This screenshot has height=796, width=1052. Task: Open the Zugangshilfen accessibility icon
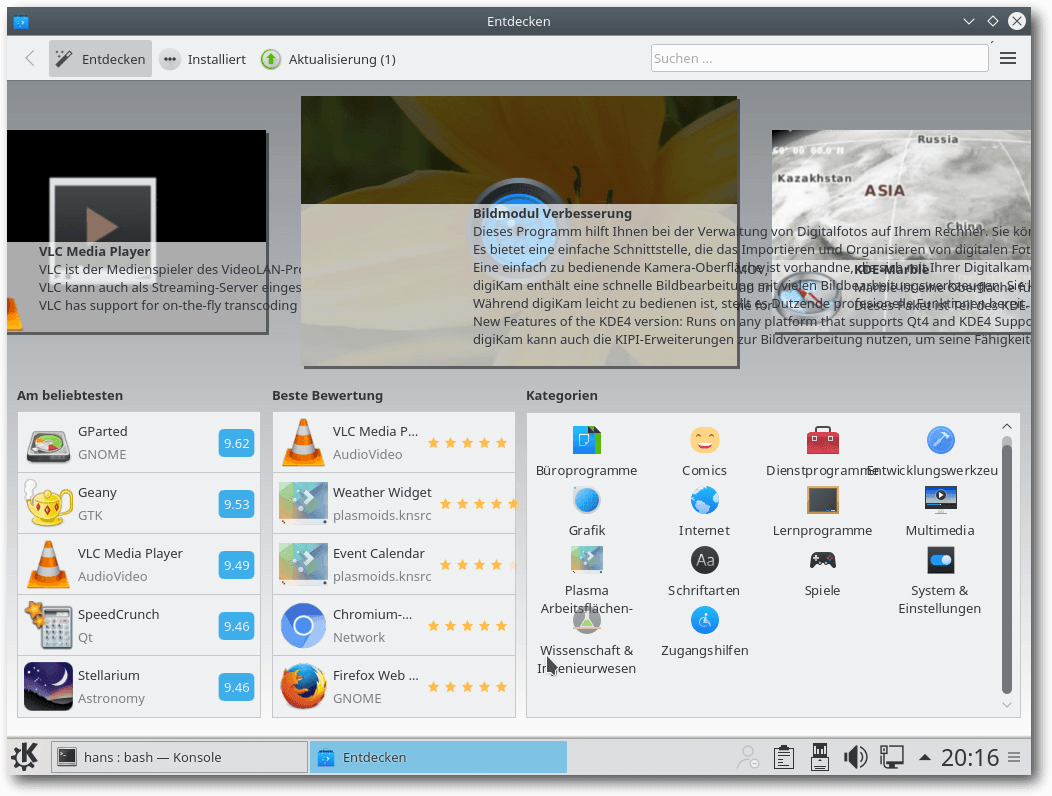pos(704,620)
